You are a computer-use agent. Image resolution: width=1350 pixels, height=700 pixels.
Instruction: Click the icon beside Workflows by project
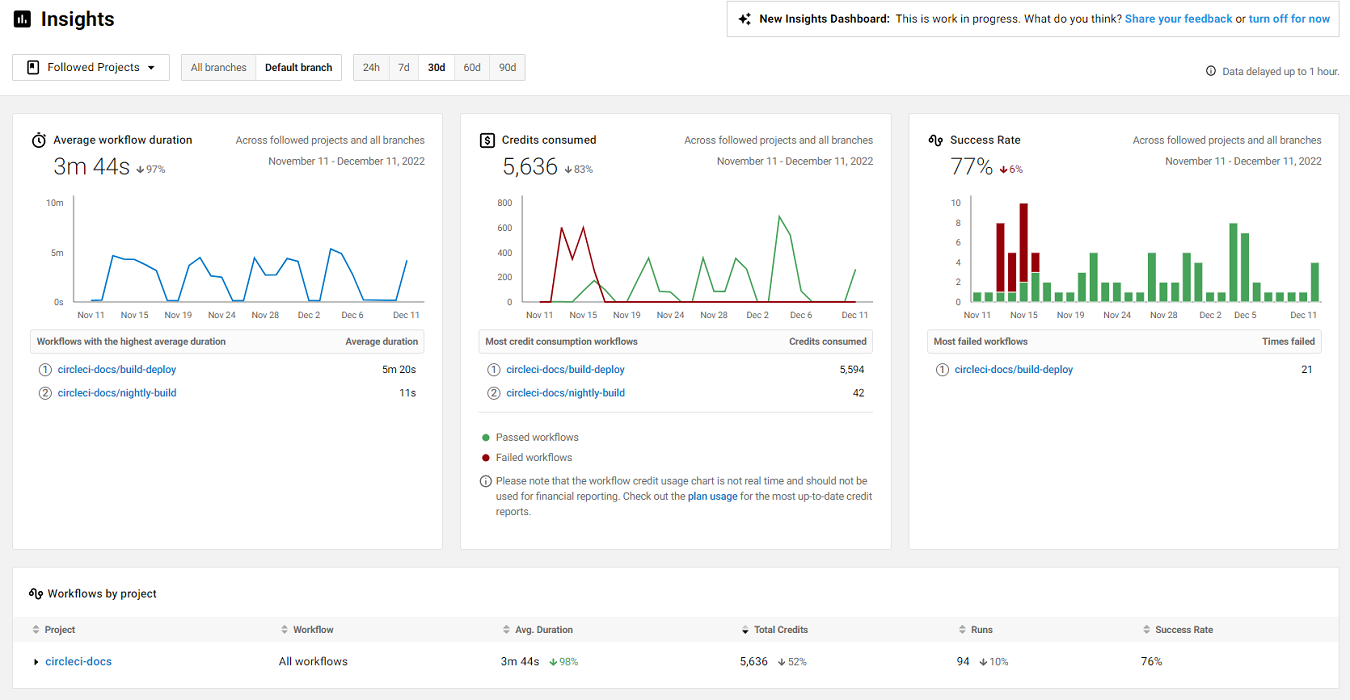(36, 593)
